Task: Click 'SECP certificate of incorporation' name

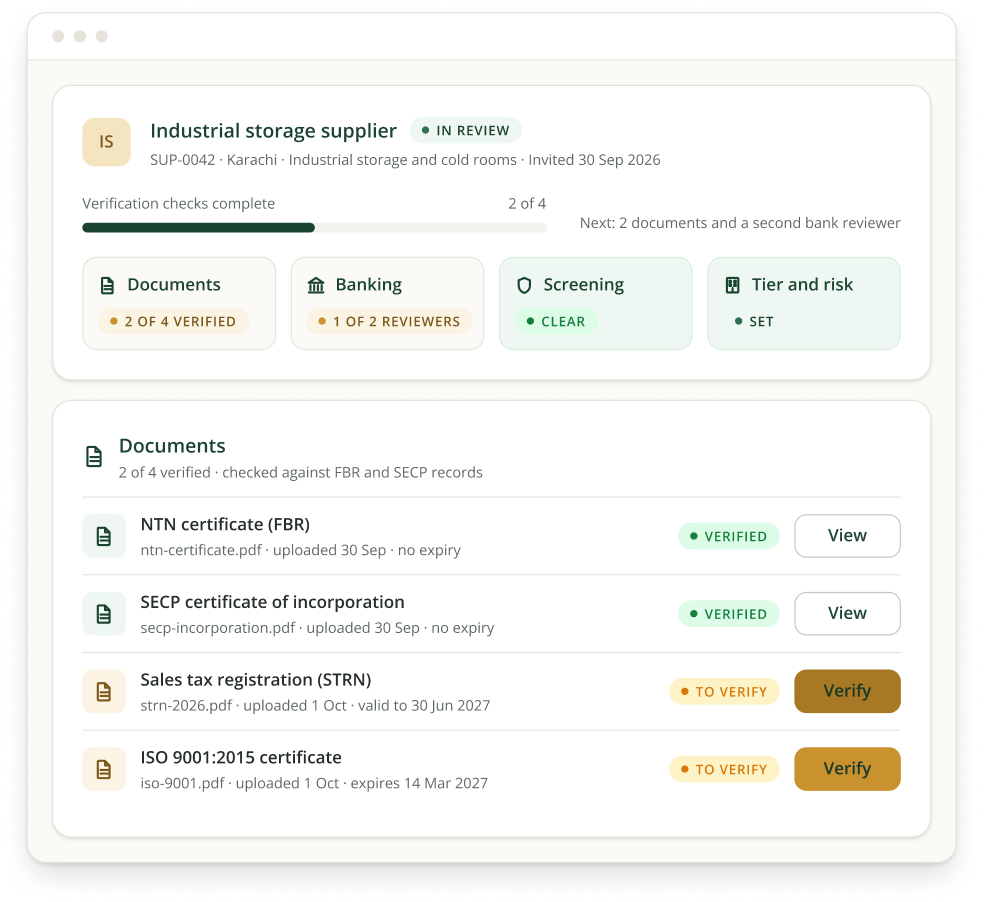Action: pos(272,603)
